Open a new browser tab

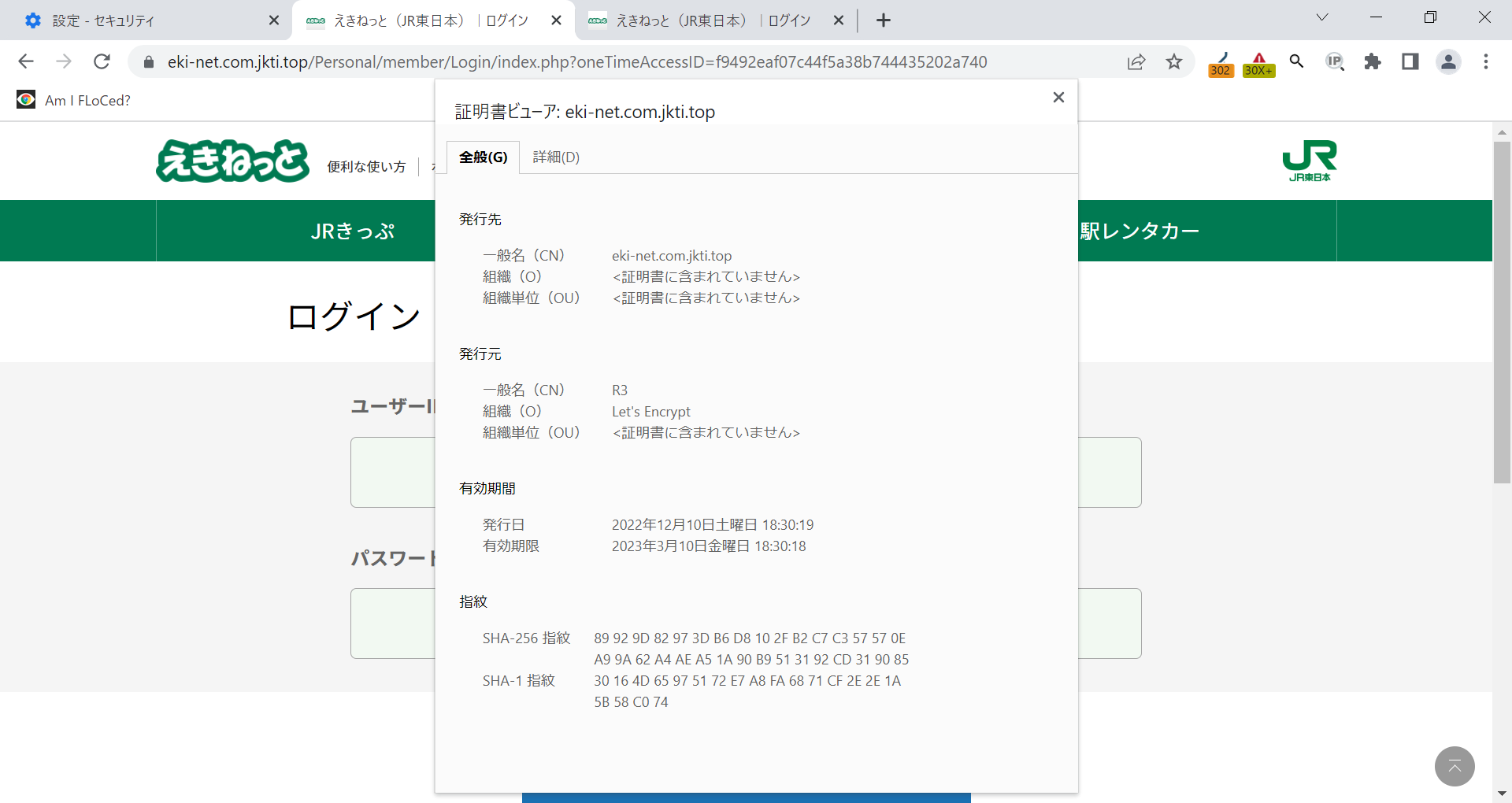(884, 20)
